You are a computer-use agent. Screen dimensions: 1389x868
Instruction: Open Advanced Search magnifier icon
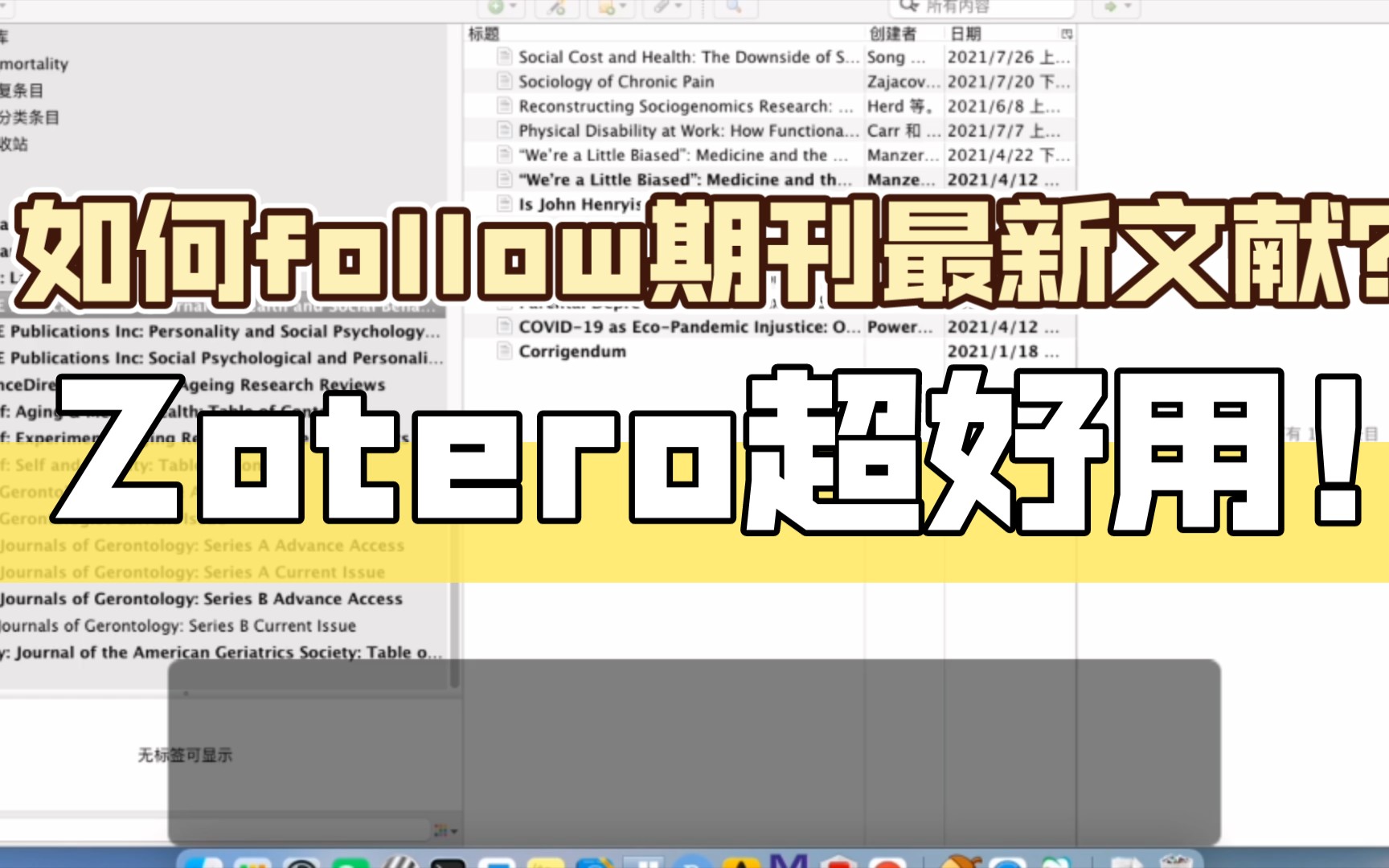(733, 6)
